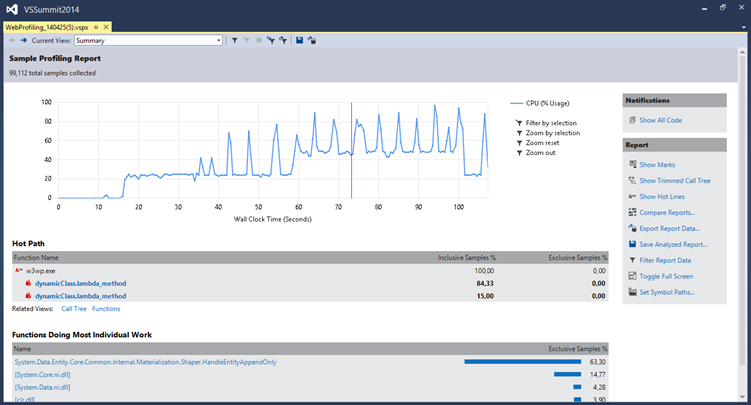Select the WebProfiling_140425(5).vspx document tab
751x405 pixels.
(46, 27)
